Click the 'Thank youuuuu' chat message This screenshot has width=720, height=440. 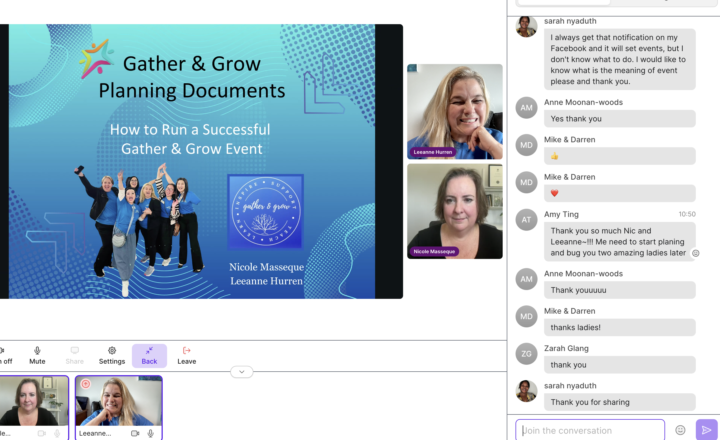619,290
